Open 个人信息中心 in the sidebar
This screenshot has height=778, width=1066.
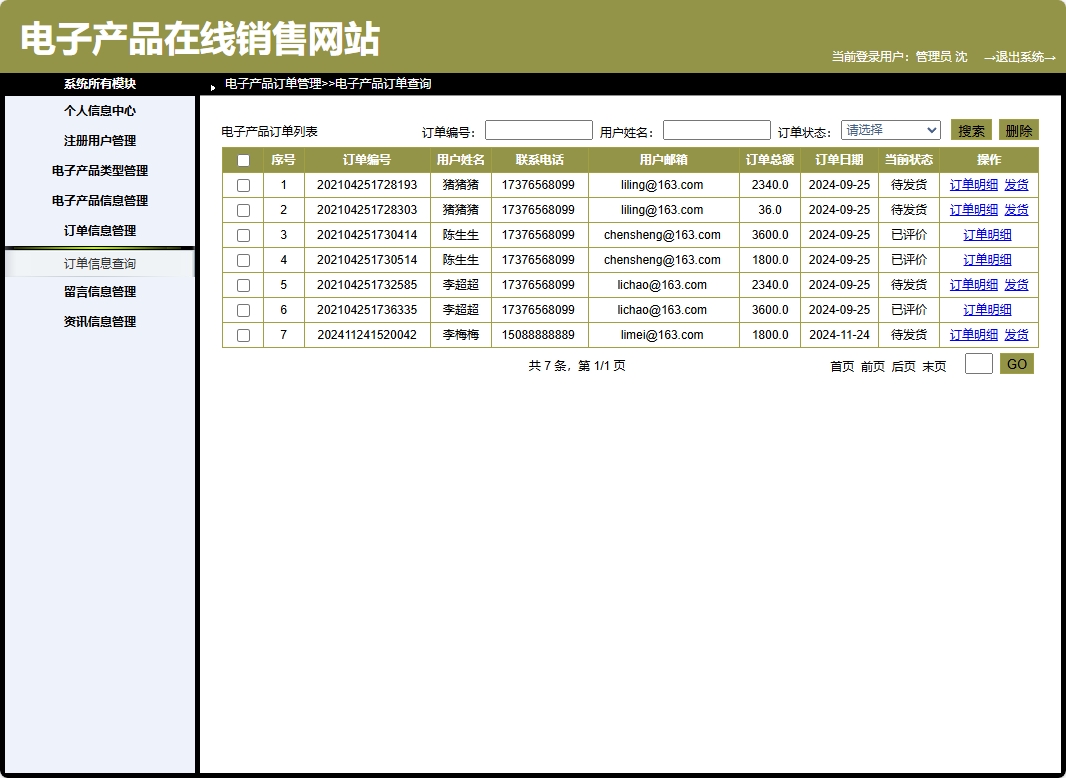[x=100, y=110]
